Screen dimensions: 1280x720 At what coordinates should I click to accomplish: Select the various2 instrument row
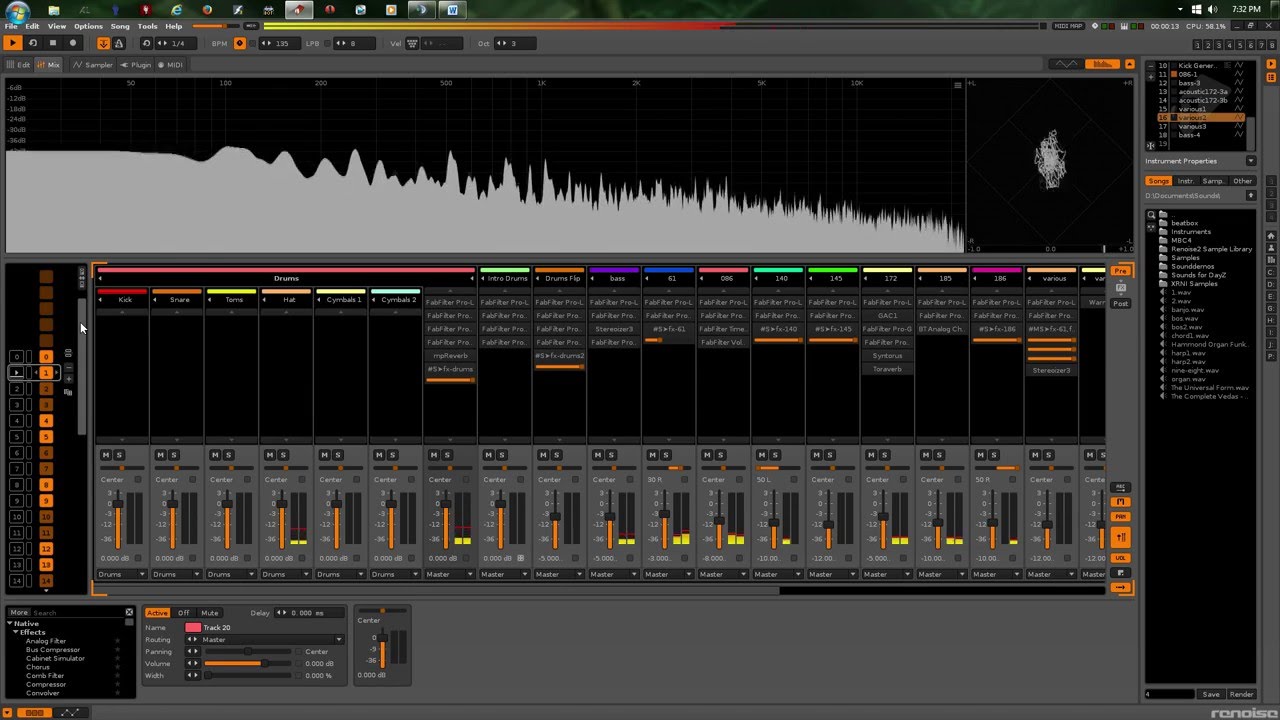pos(1201,118)
